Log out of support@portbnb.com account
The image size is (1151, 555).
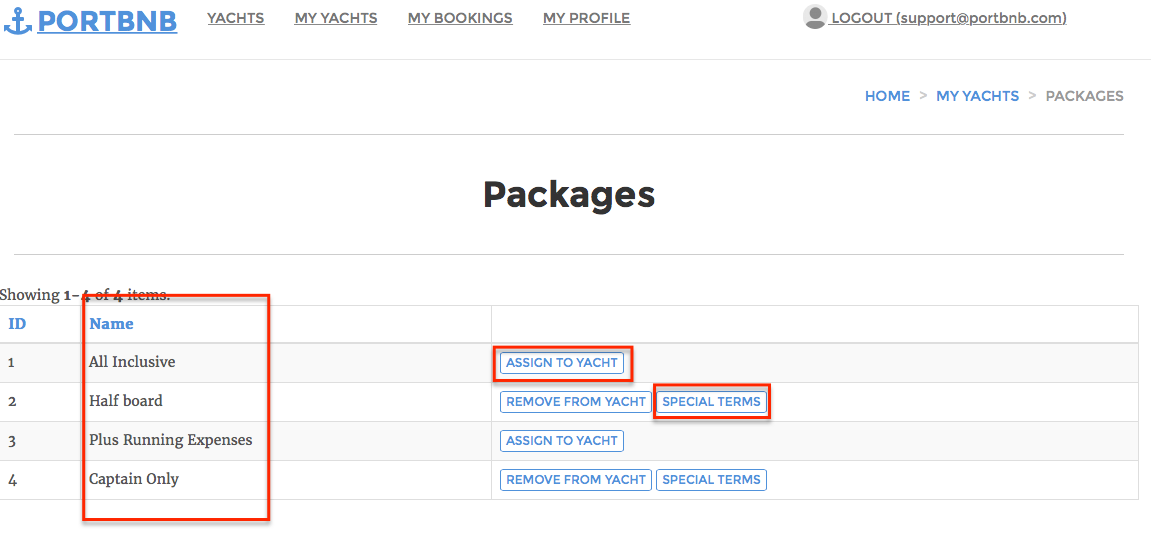(x=948, y=18)
